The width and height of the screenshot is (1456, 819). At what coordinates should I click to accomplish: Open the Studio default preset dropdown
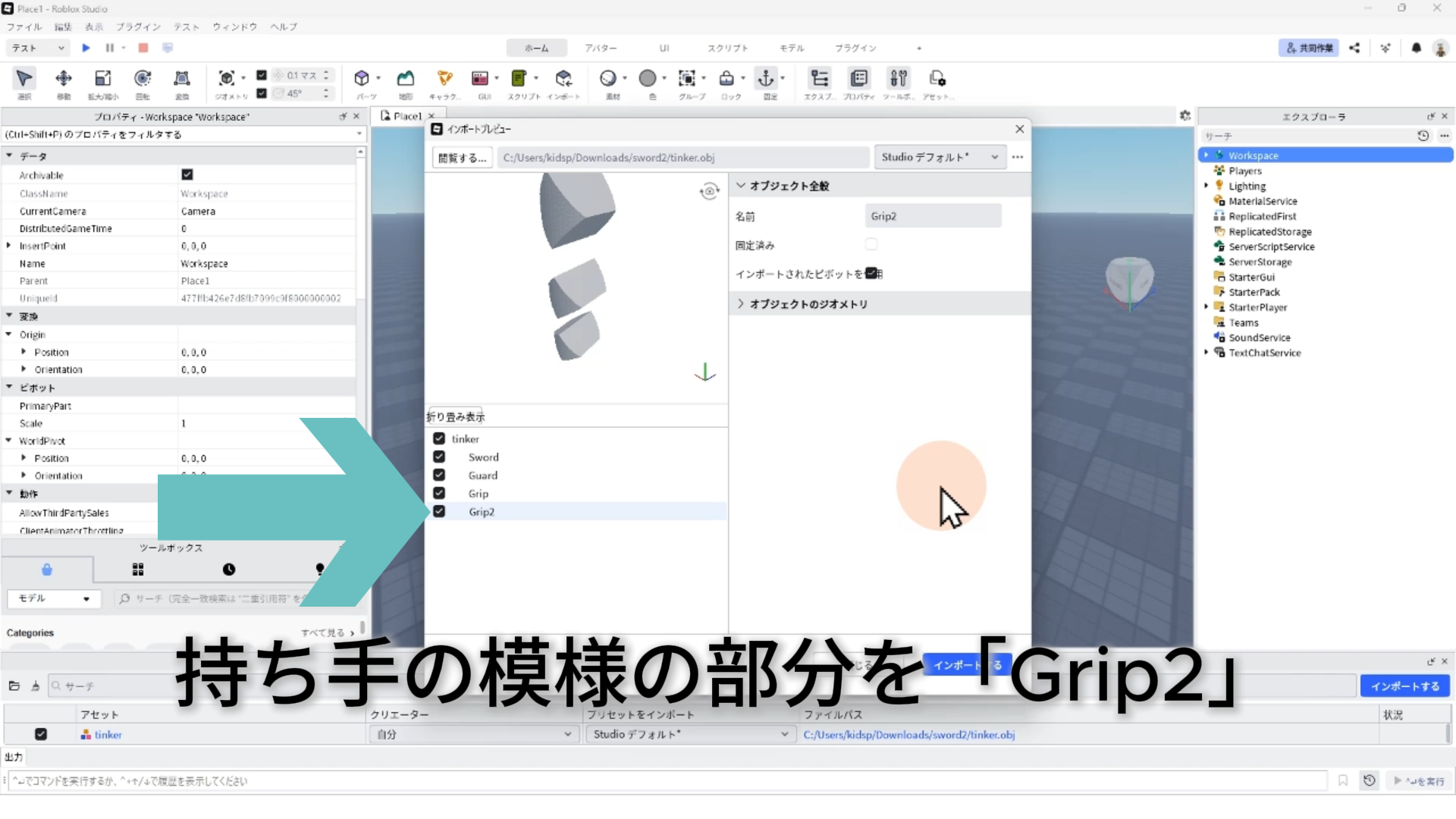point(940,158)
